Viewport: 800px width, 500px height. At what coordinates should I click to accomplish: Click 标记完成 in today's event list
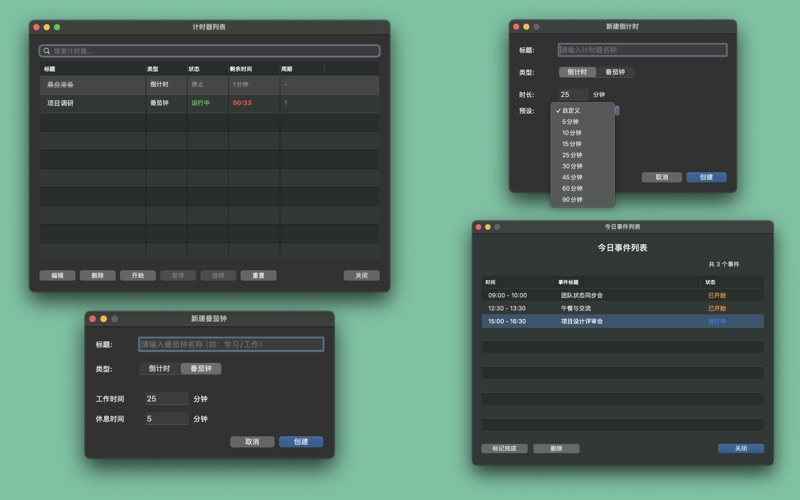pyautogui.click(x=504, y=449)
